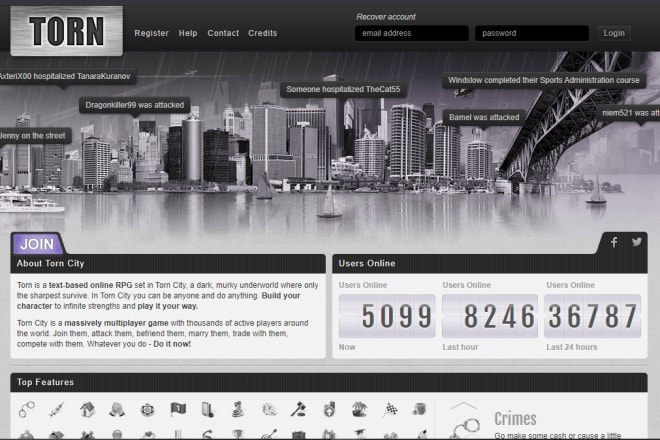Image resolution: width=660 pixels, height=440 pixels.
Task: Select the handshake feature icon
Action: point(117,409)
